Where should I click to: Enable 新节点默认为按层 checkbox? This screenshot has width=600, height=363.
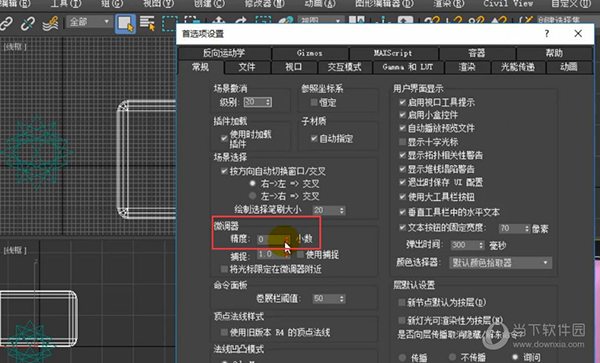point(402,302)
